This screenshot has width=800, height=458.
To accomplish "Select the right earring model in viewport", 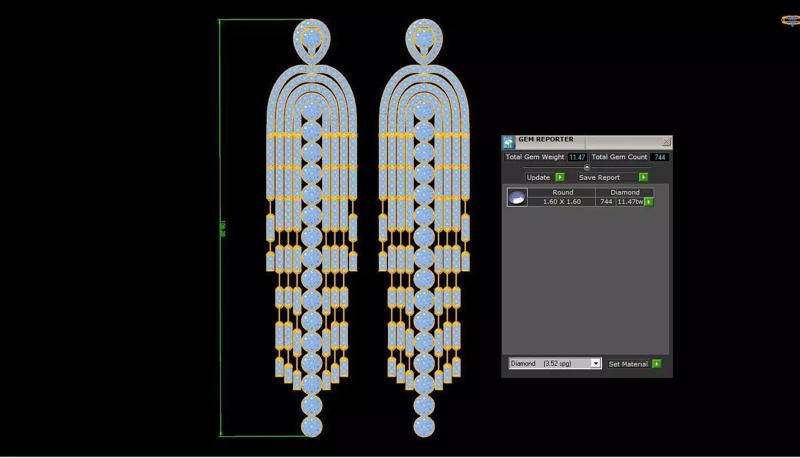I will pyautogui.click(x=424, y=227).
